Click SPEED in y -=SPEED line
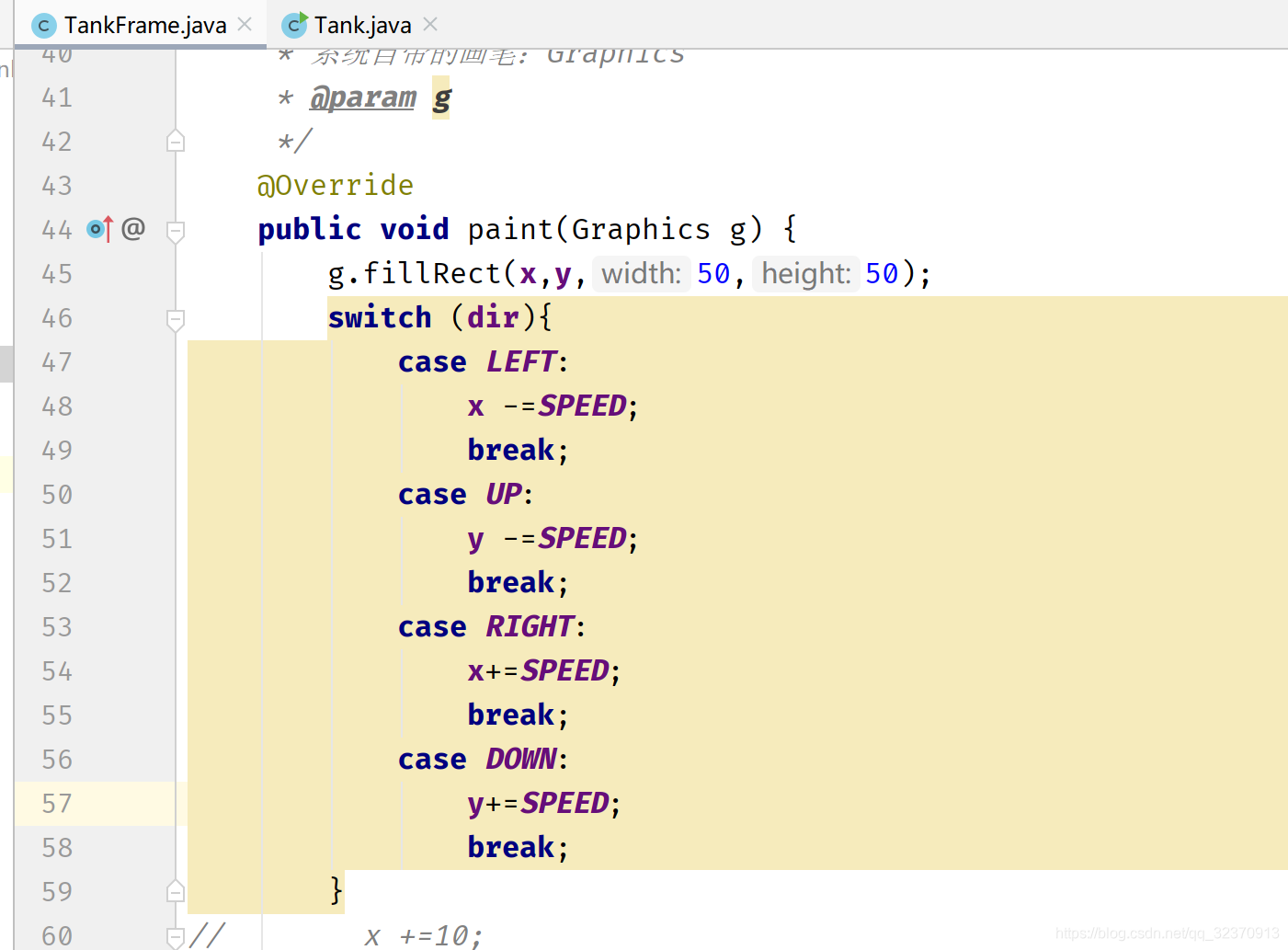The height and width of the screenshot is (950, 1288). 583,538
